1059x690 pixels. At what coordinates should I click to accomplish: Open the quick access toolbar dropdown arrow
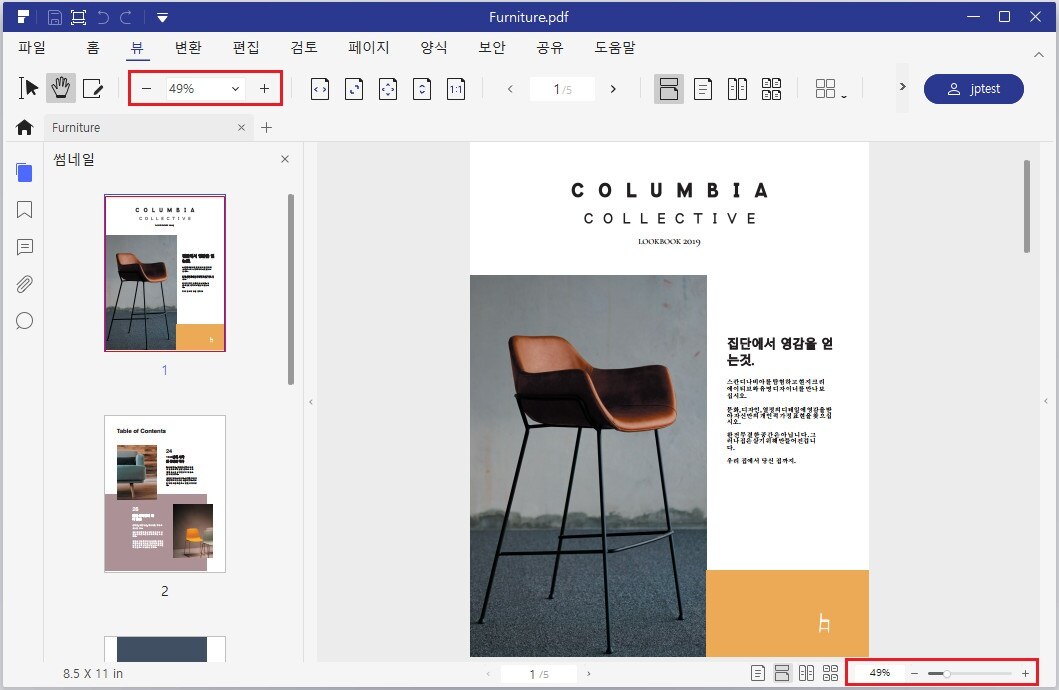coord(162,18)
